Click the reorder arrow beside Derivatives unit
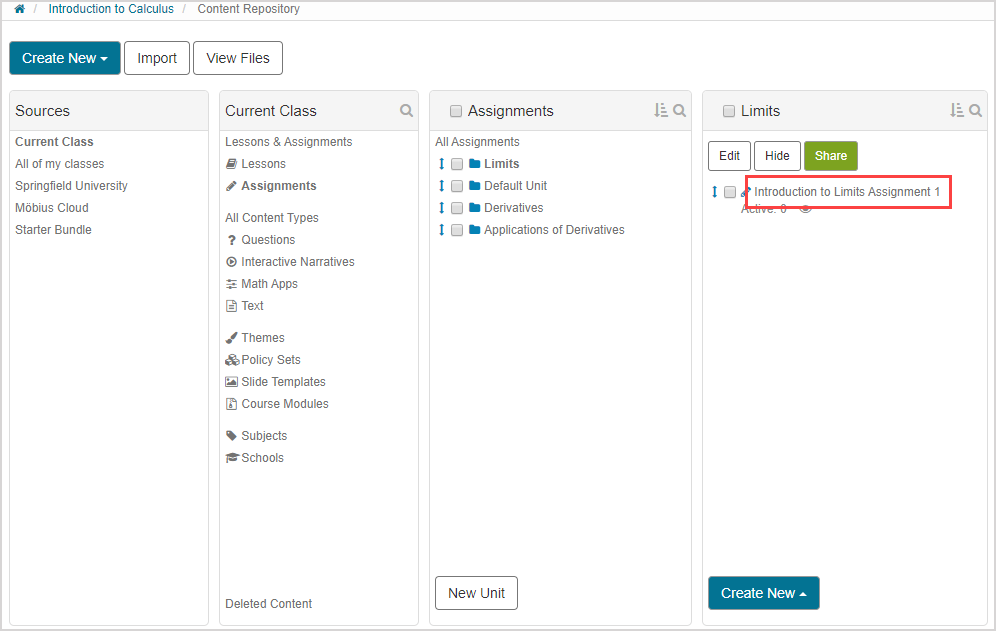The height and width of the screenshot is (631, 996). click(x=441, y=208)
